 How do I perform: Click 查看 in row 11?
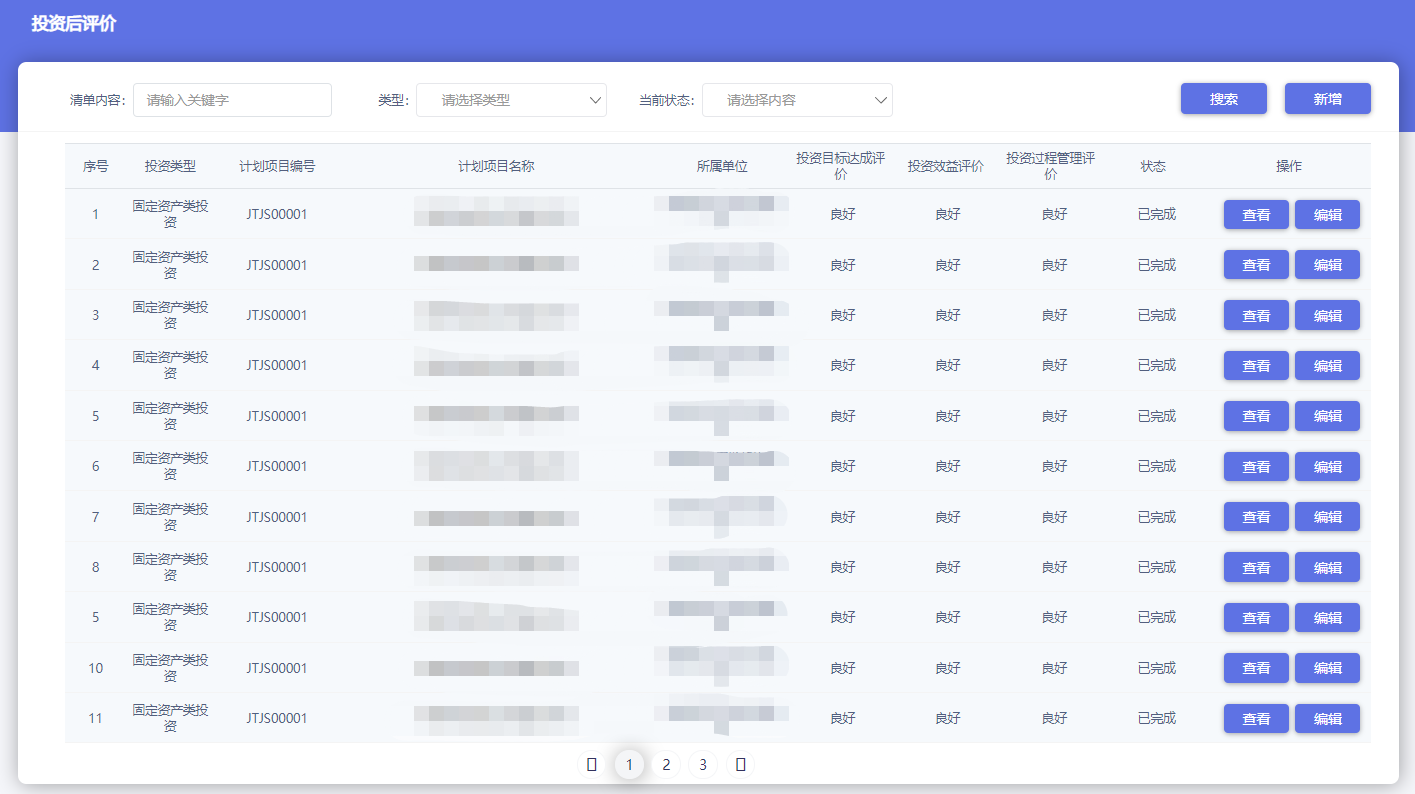point(1256,719)
